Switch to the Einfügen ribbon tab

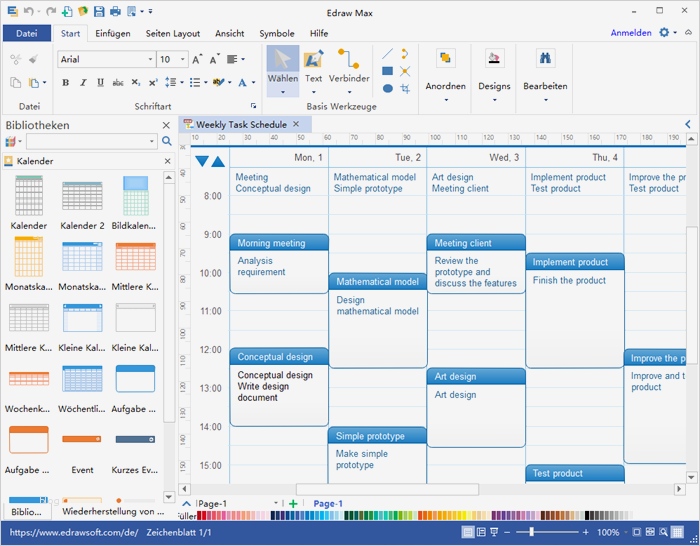click(112, 33)
